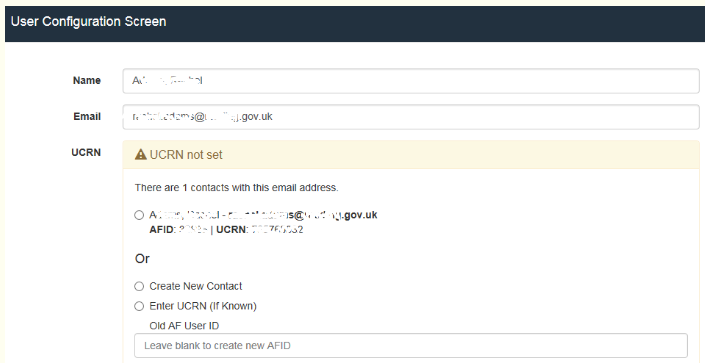Click the Create New Contact label
705x363 pixels.
coord(196,286)
